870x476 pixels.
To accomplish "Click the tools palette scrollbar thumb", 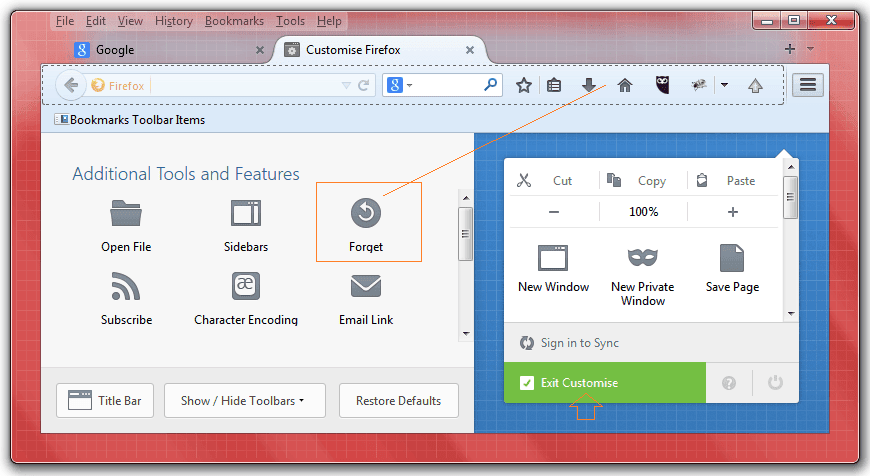I will coord(466,234).
